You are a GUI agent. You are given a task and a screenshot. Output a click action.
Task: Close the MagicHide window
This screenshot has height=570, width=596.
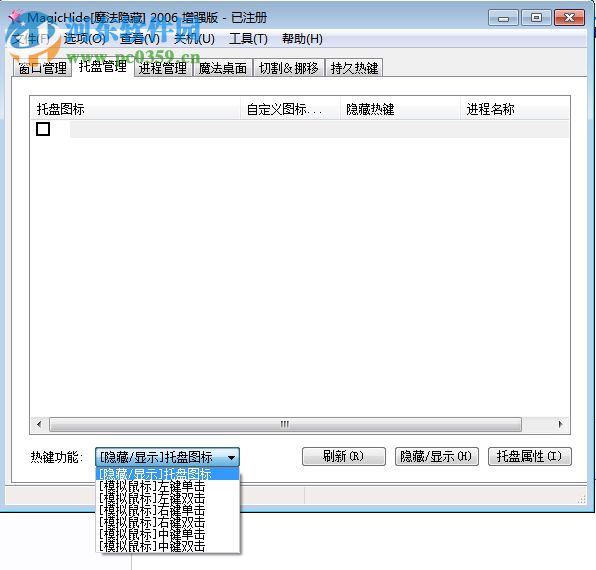tap(569, 18)
